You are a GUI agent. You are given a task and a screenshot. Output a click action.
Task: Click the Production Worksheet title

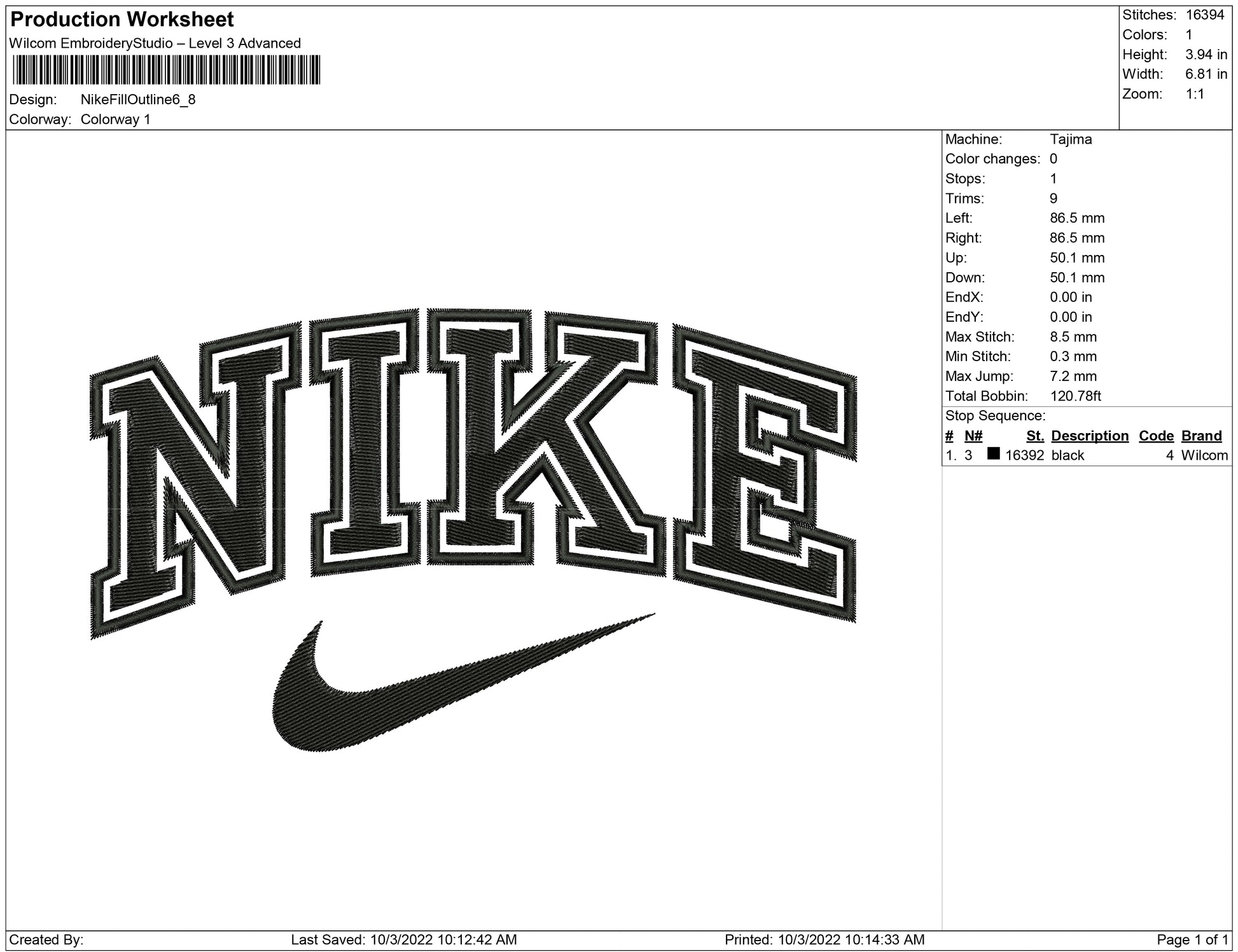[x=122, y=20]
